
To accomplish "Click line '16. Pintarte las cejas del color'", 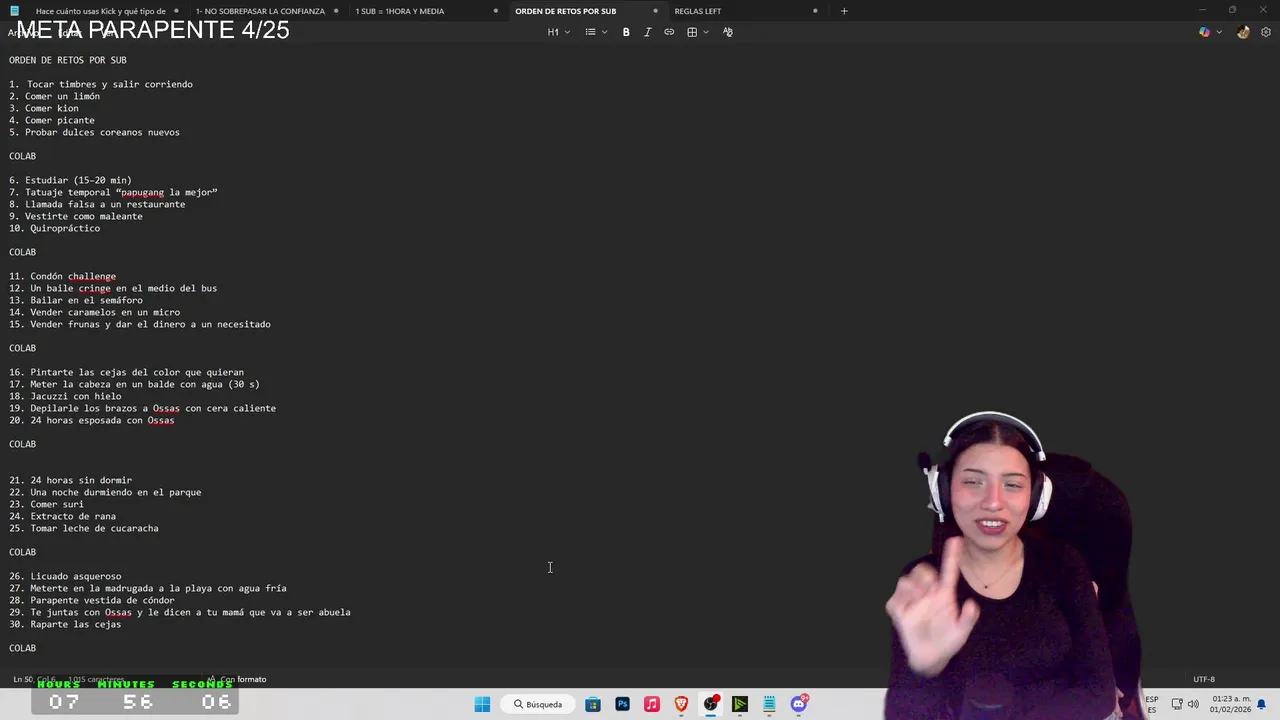I will pos(126,372).
